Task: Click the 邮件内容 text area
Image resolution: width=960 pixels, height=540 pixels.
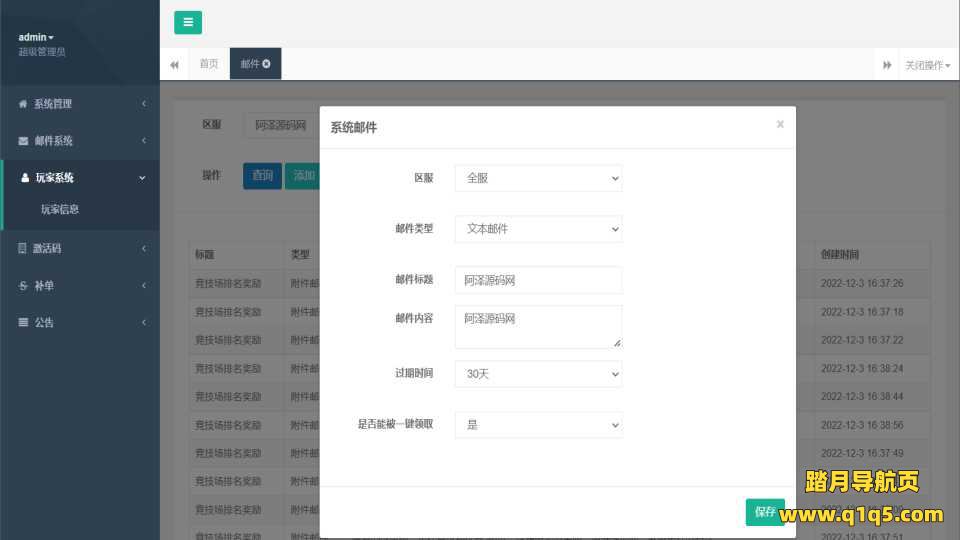Action: [538, 327]
